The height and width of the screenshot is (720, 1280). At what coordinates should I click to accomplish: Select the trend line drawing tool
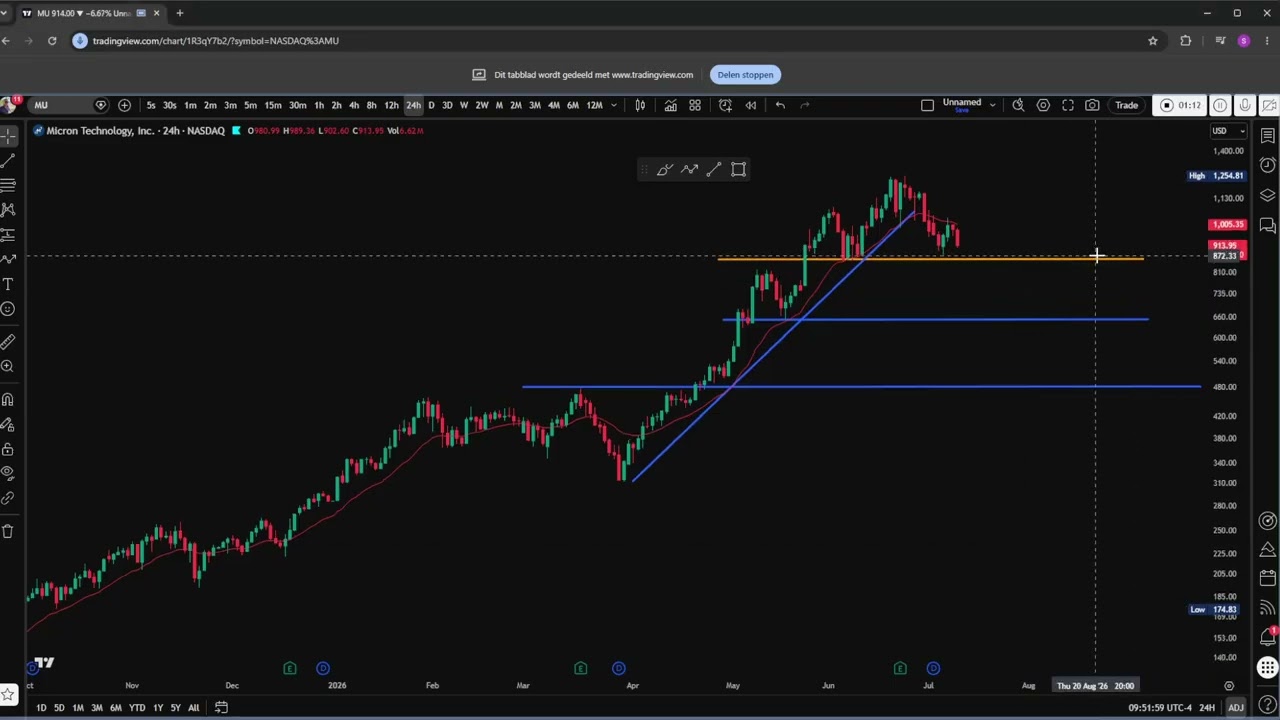point(8,160)
